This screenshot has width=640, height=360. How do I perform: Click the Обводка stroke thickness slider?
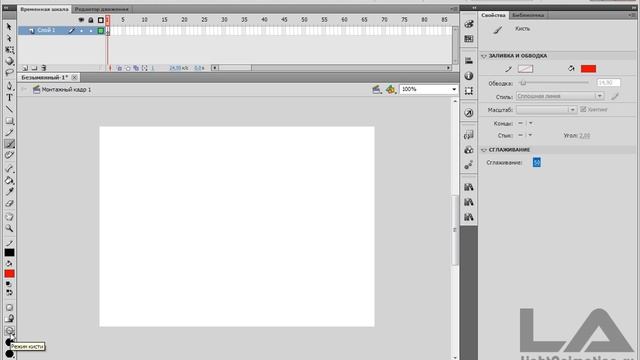(555, 83)
